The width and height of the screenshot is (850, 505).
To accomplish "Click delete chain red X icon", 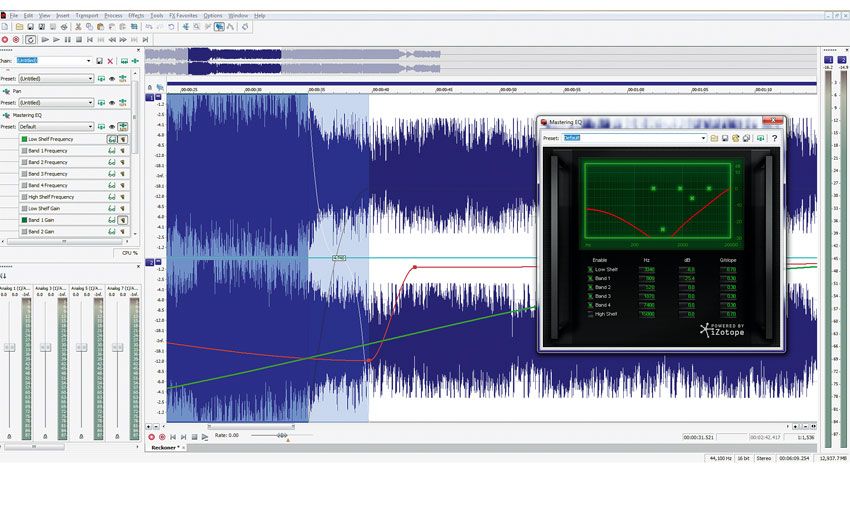I will click(x=110, y=61).
